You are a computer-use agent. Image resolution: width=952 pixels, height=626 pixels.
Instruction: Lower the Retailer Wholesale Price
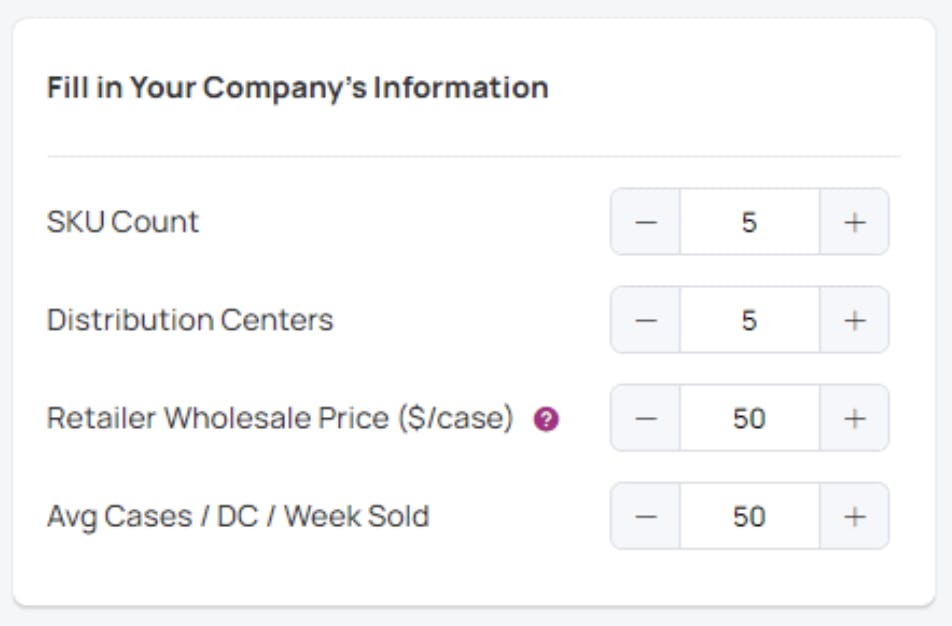coord(646,418)
